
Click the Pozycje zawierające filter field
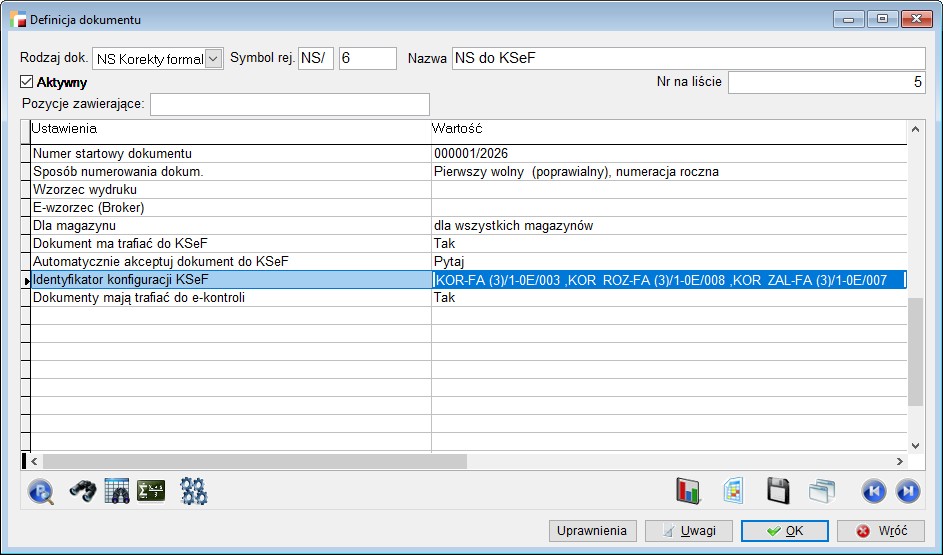tap(289, 104)
